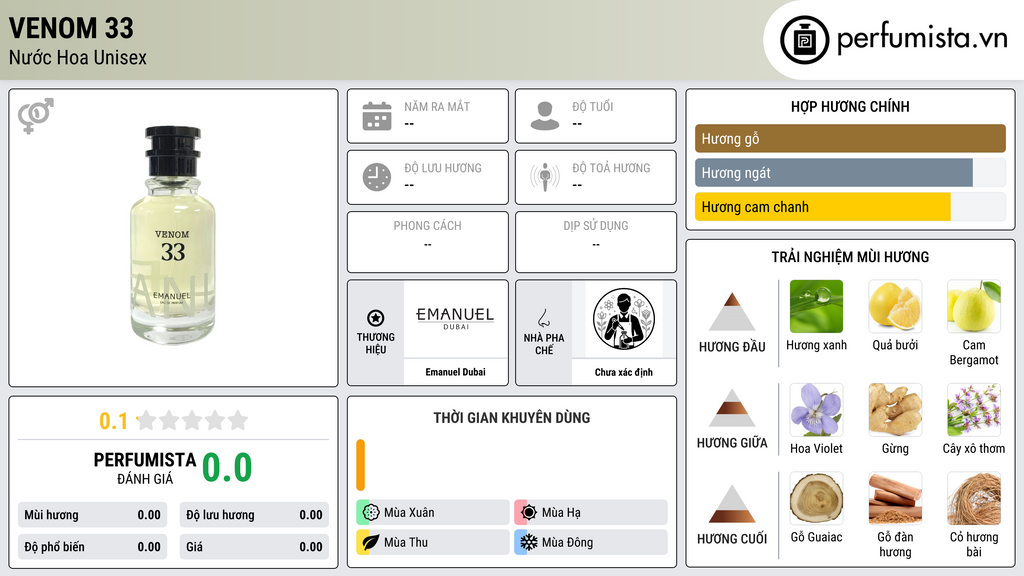The height and width of the screenshot is (576, 1024).
Task: Click the Hương giữa pyramid icon
Action: [732, 408]
